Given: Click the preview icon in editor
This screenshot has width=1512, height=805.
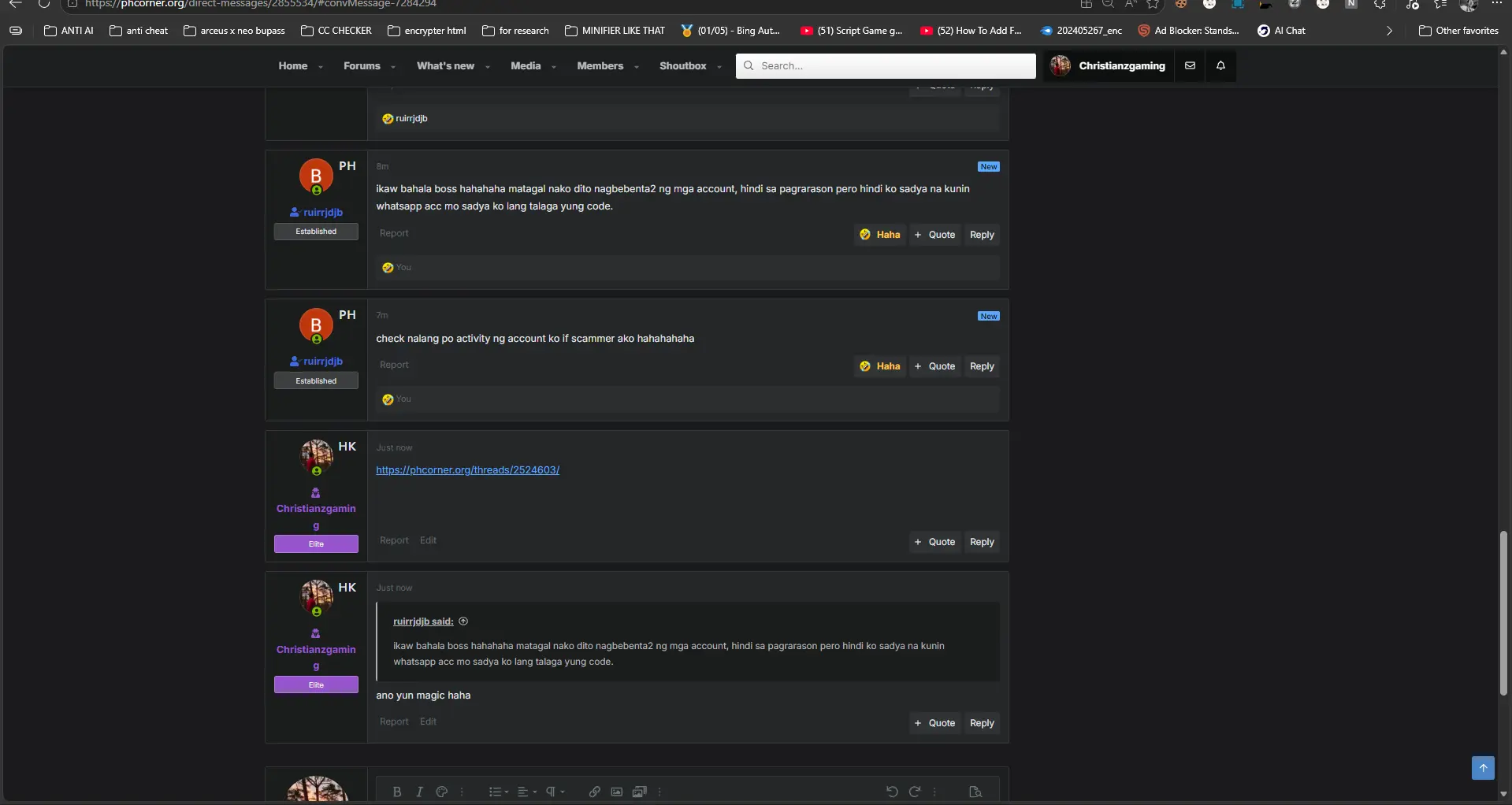Looking at the screenshot, I should click(x=975, y=792).
